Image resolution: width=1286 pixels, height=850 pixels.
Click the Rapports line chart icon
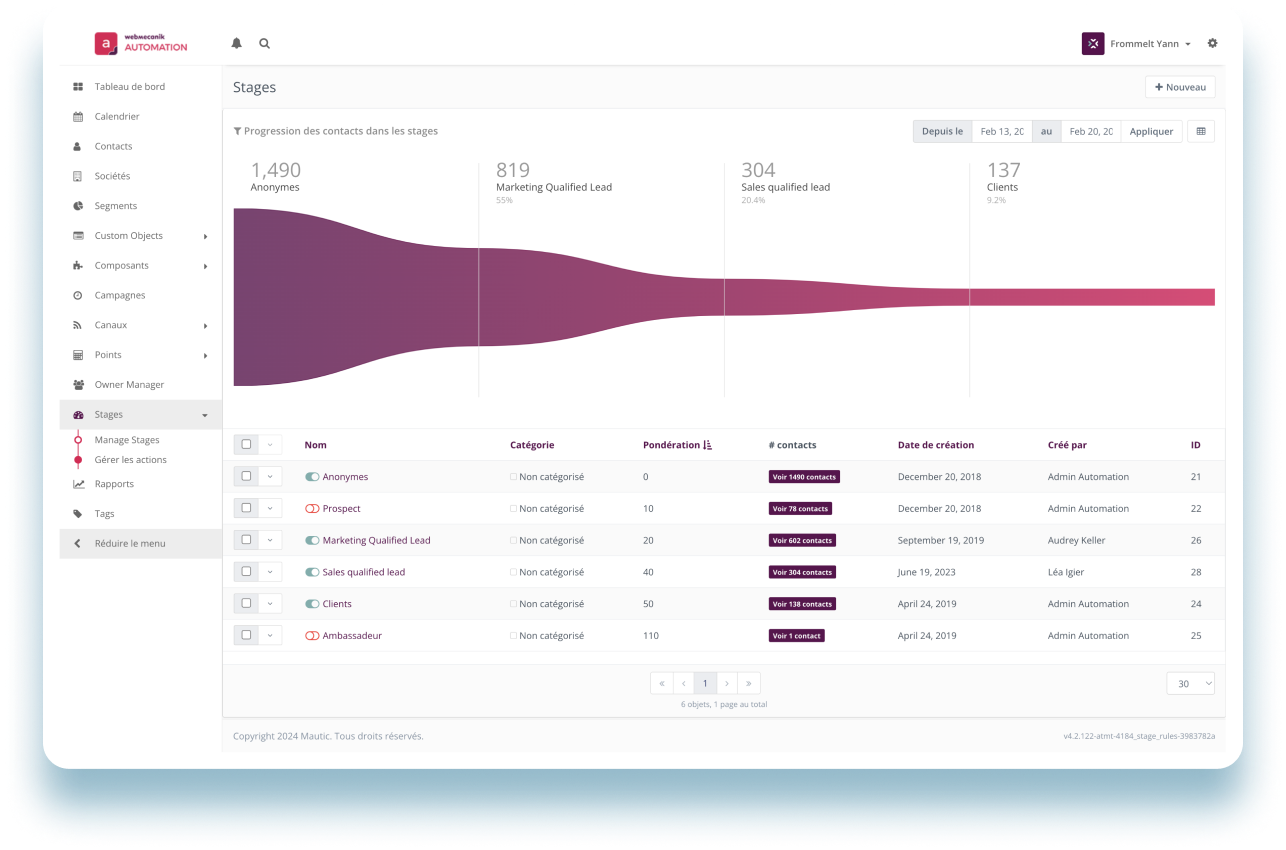pyautogui.click(x=78, y=484)
